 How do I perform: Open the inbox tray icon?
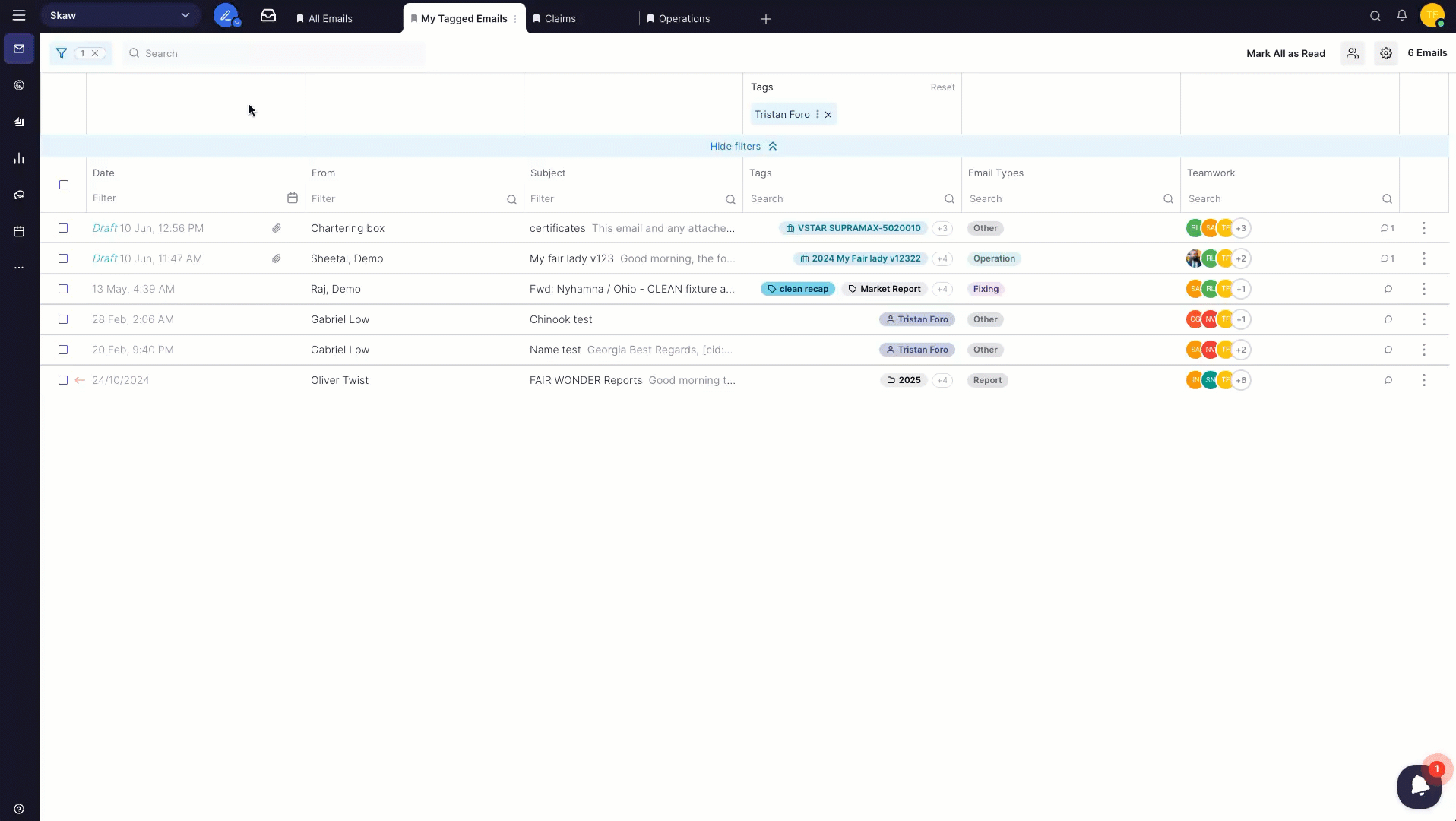(268, 16)
